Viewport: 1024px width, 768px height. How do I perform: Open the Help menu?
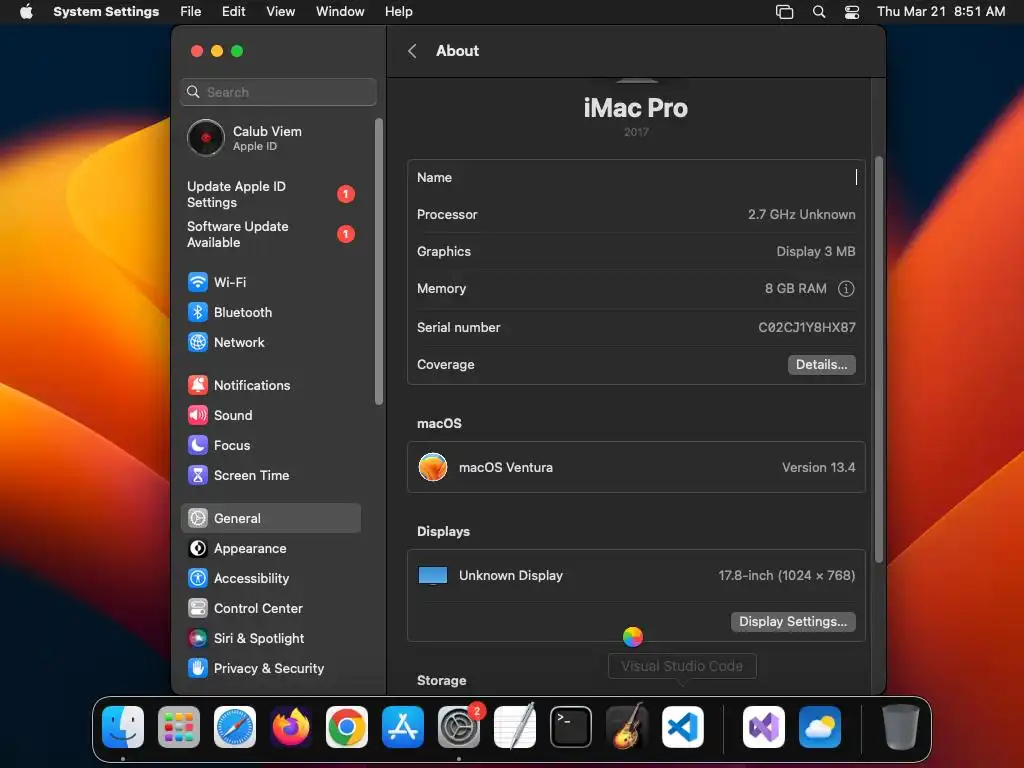click(398, 12)
